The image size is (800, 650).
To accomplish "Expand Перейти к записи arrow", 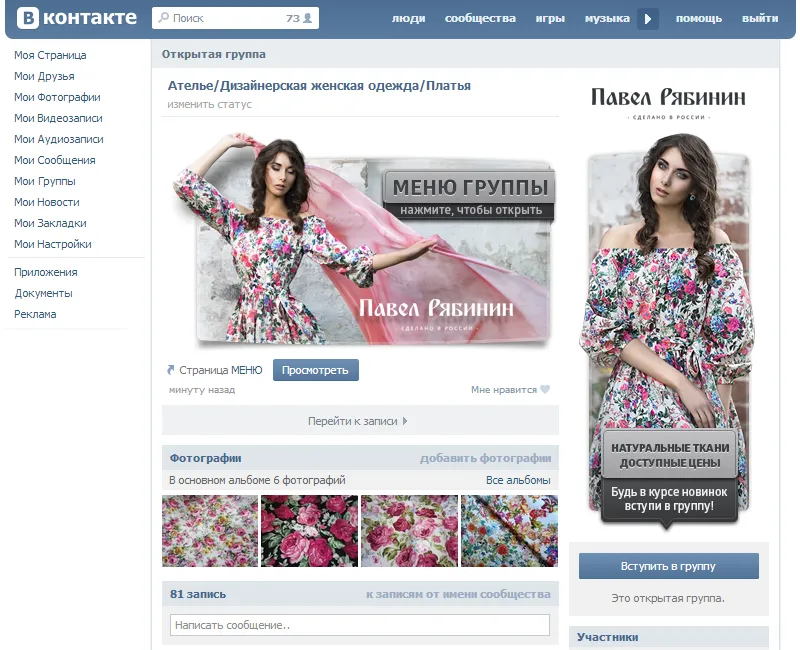I will pos(405,421).
